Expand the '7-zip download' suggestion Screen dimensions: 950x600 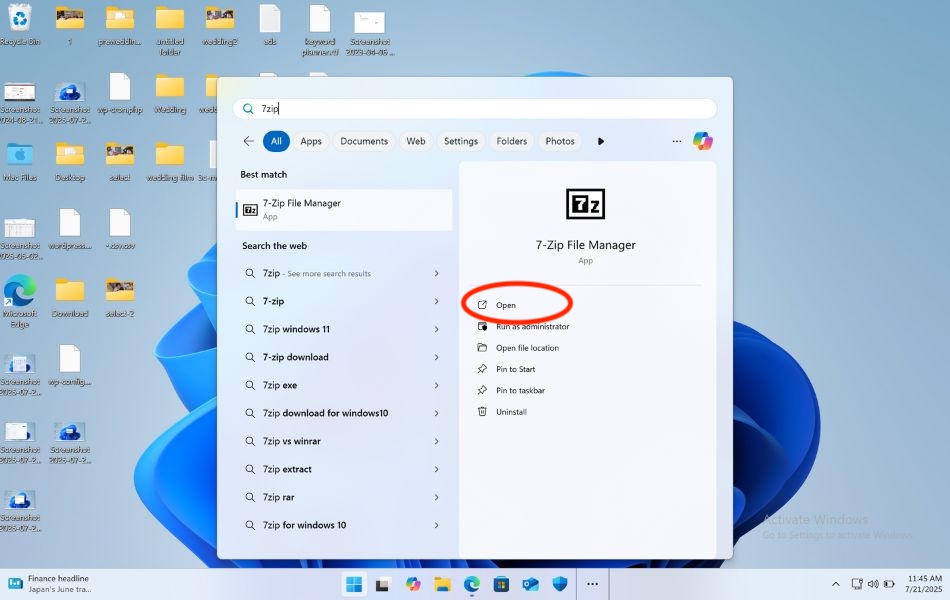click(437, 357)
